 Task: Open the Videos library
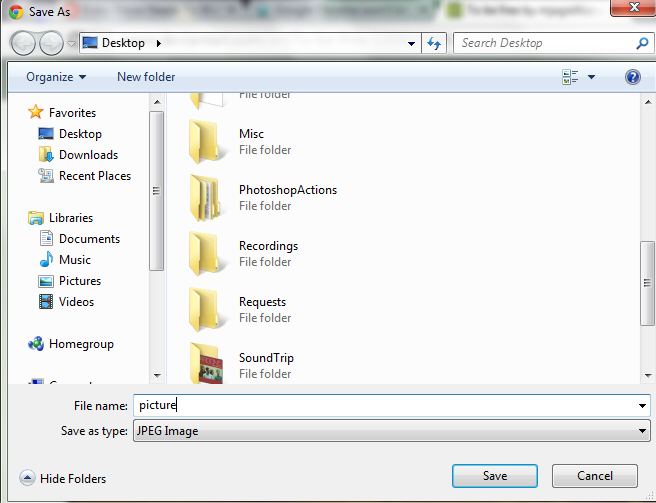click(x=77, y=302)
